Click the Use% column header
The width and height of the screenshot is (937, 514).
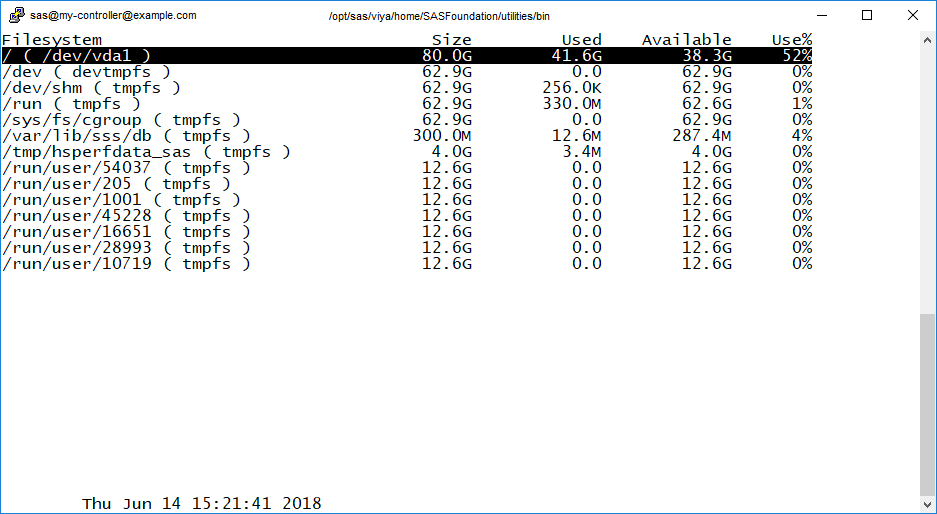pyautogui.click(x=791, y=40)
